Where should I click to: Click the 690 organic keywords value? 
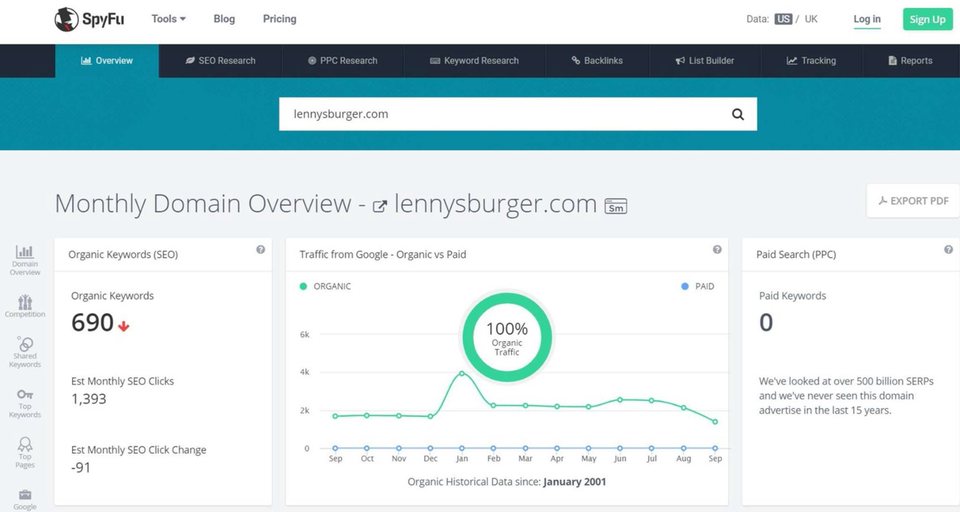92,323
